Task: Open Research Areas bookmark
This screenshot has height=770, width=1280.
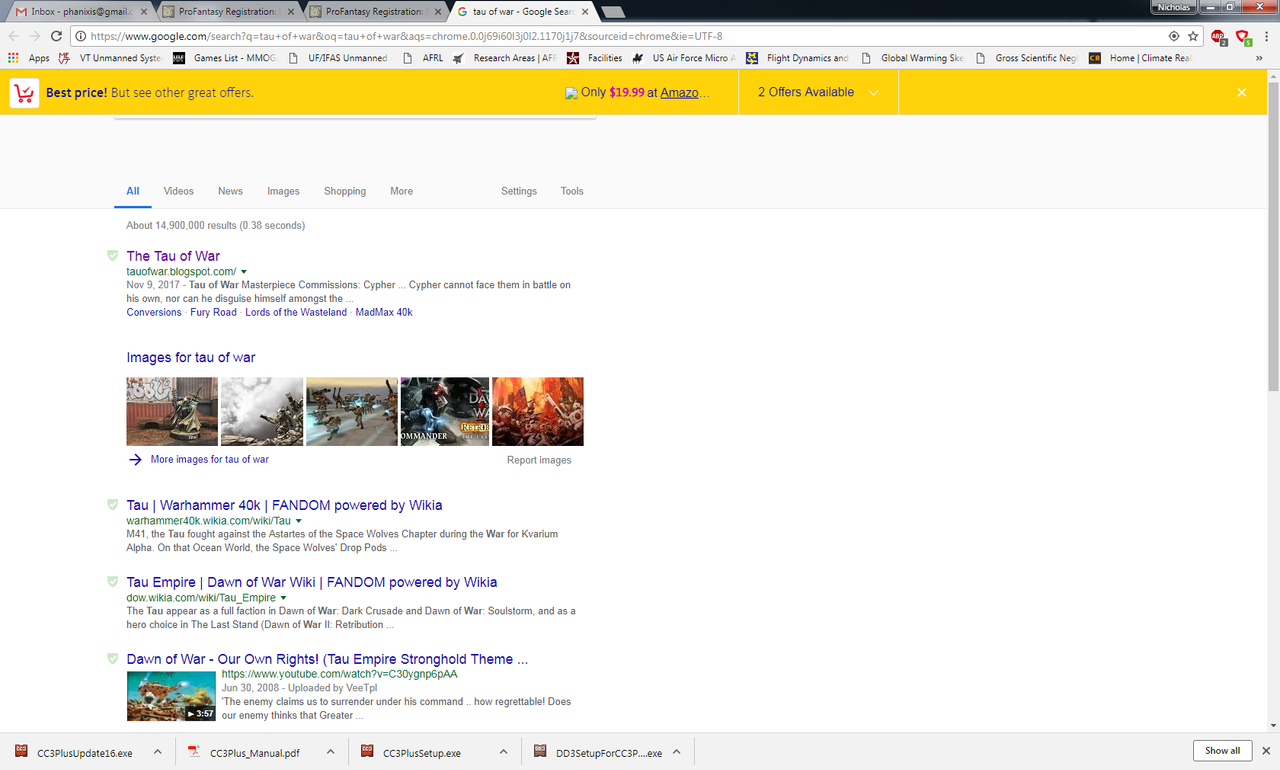Action: tap(505, 58)
